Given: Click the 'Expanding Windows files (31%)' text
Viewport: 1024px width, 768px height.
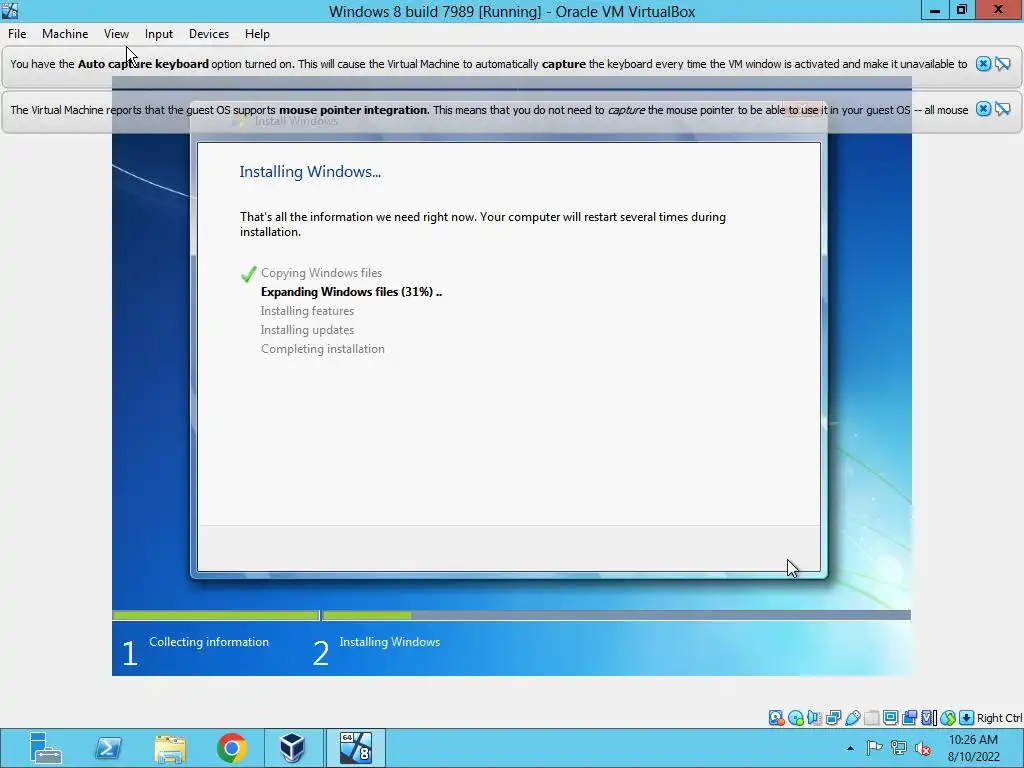Looking at the screenshot, I should (x=351, y=292).
